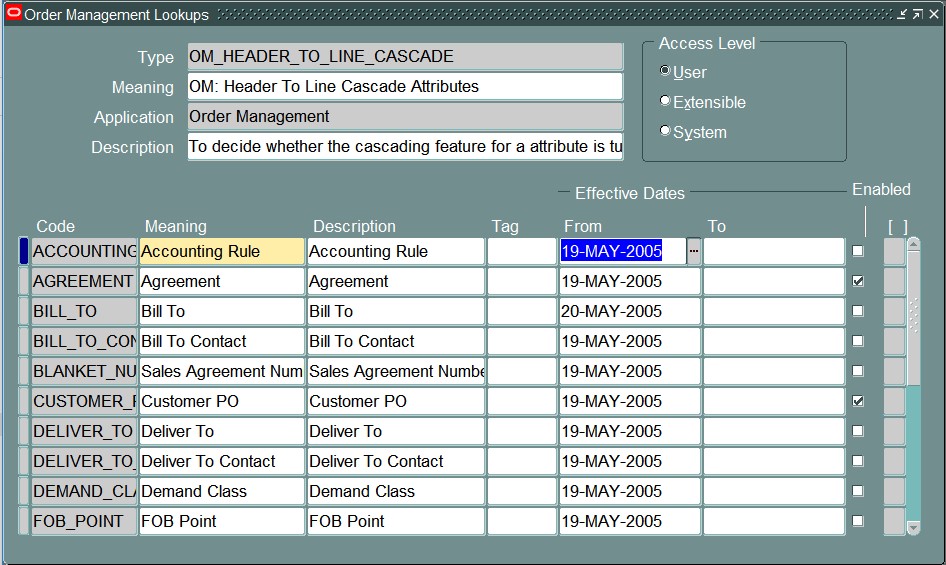Click the descriptive flexfield cell for Accounting row
This screenshot has height=565, width=946.
(895, 251)
